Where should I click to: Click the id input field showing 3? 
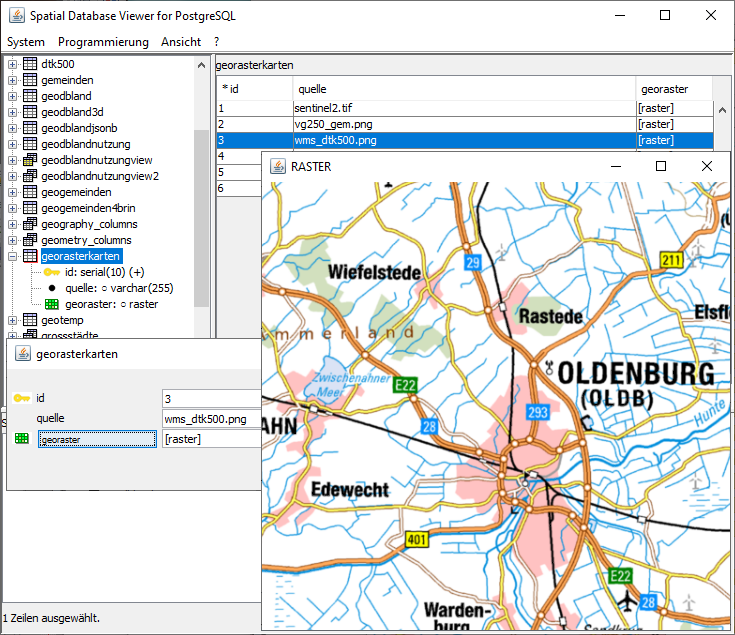(211, 399)
